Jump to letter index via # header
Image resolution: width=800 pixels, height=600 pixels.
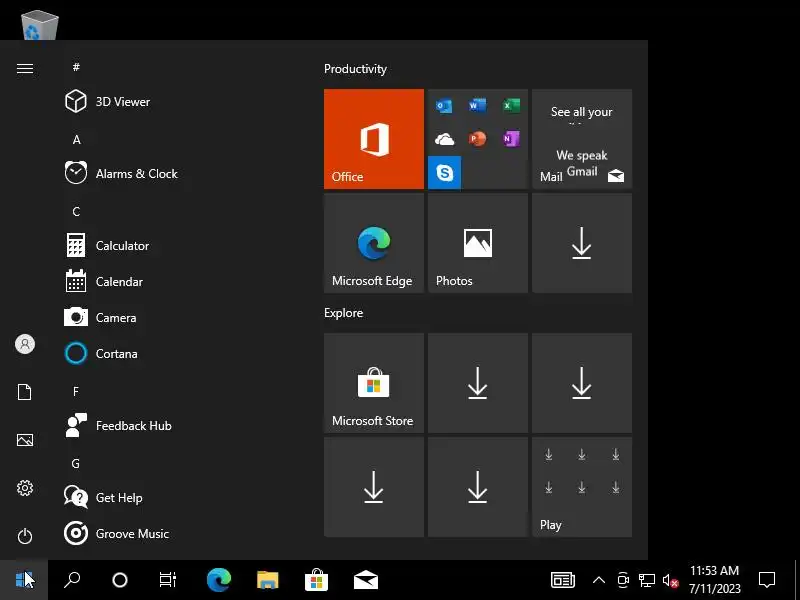tap(76, 67)
